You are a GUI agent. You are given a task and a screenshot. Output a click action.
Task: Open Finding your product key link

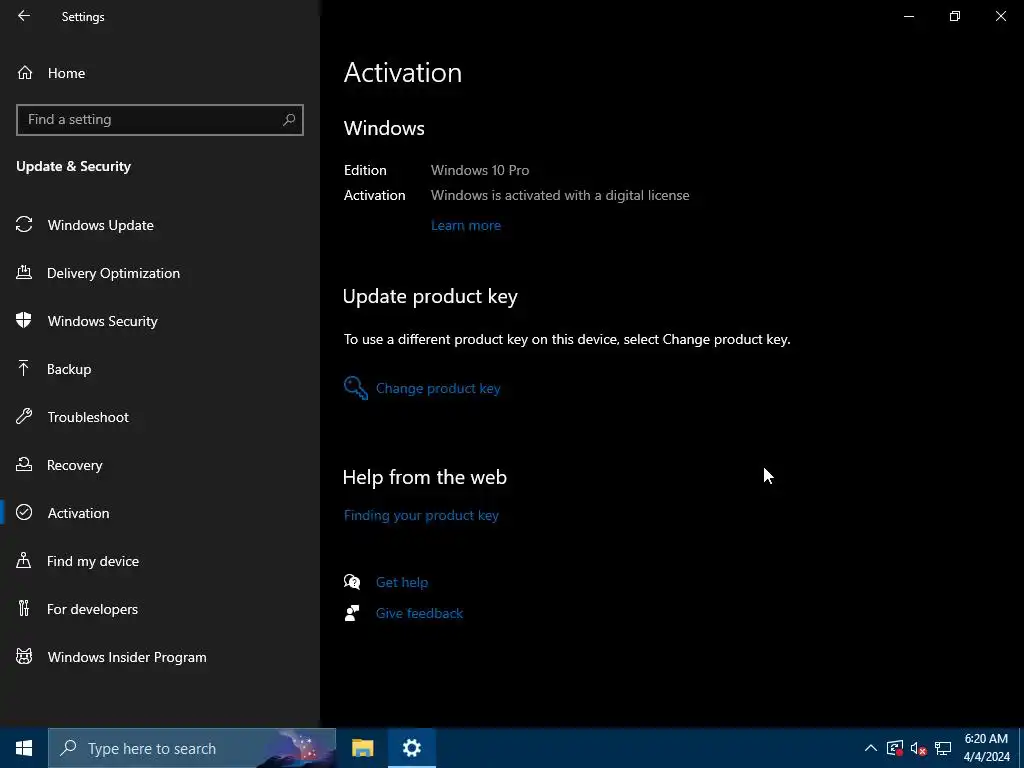point(421,515)
